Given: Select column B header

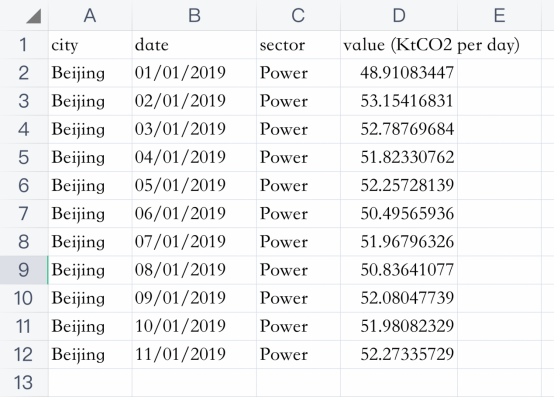Looking at the screenshot, I should [x=194, y=15].
